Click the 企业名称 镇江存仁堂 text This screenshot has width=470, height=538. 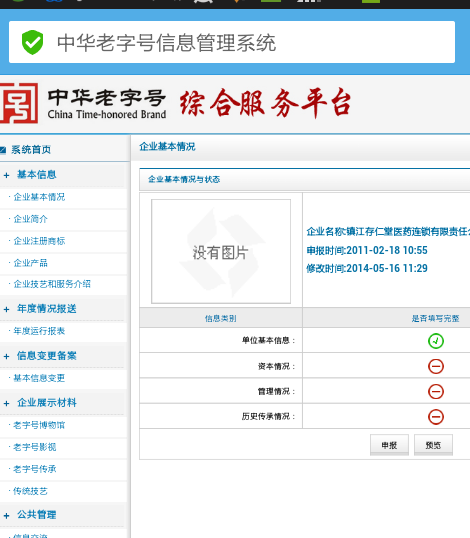click(388, 232)
